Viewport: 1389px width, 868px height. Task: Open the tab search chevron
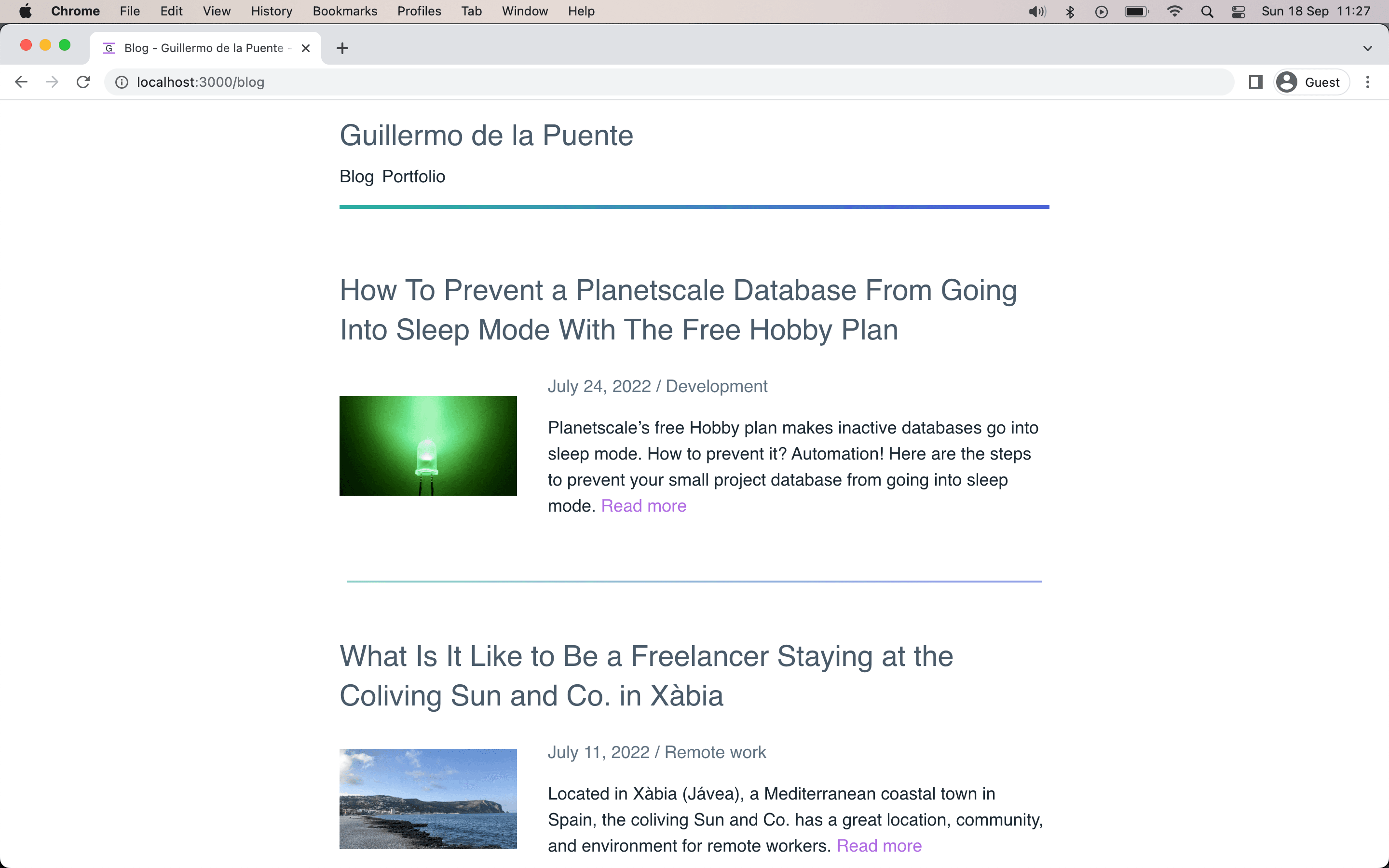pyautogui.click(x=1367, y=48)
